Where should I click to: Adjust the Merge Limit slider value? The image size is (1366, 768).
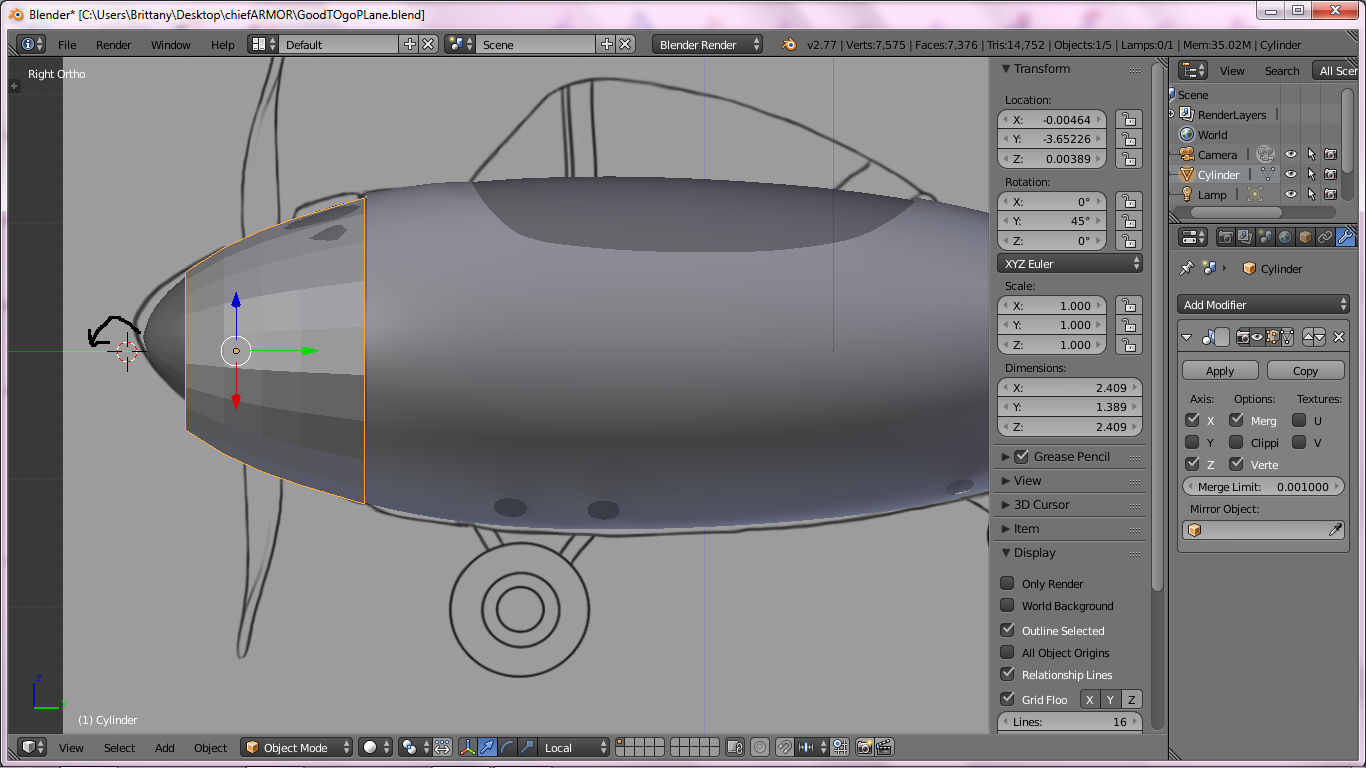[1262, 487]
